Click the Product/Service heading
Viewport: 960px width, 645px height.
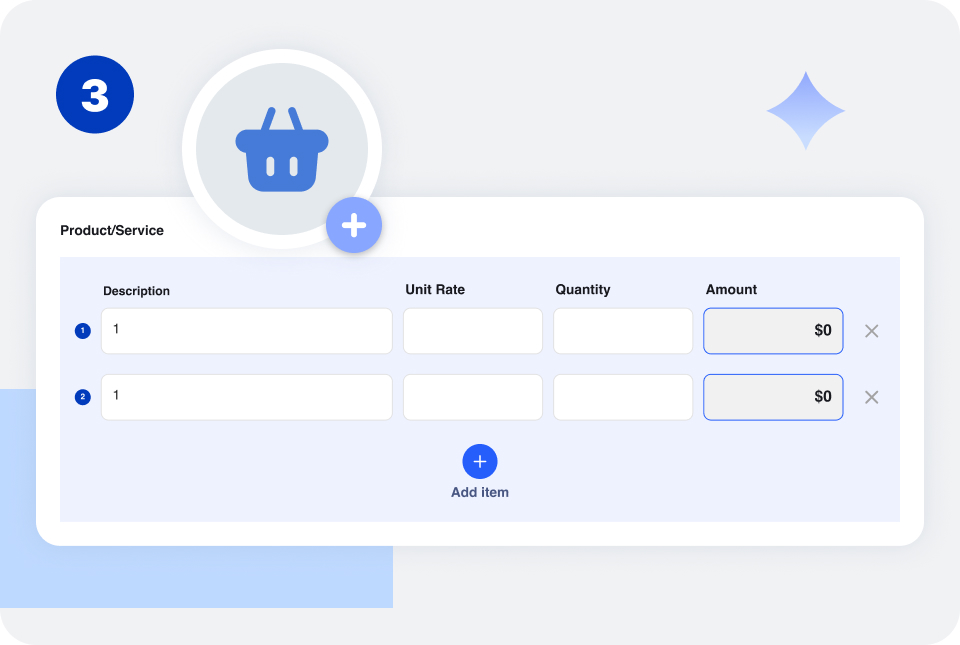(112, 230)
